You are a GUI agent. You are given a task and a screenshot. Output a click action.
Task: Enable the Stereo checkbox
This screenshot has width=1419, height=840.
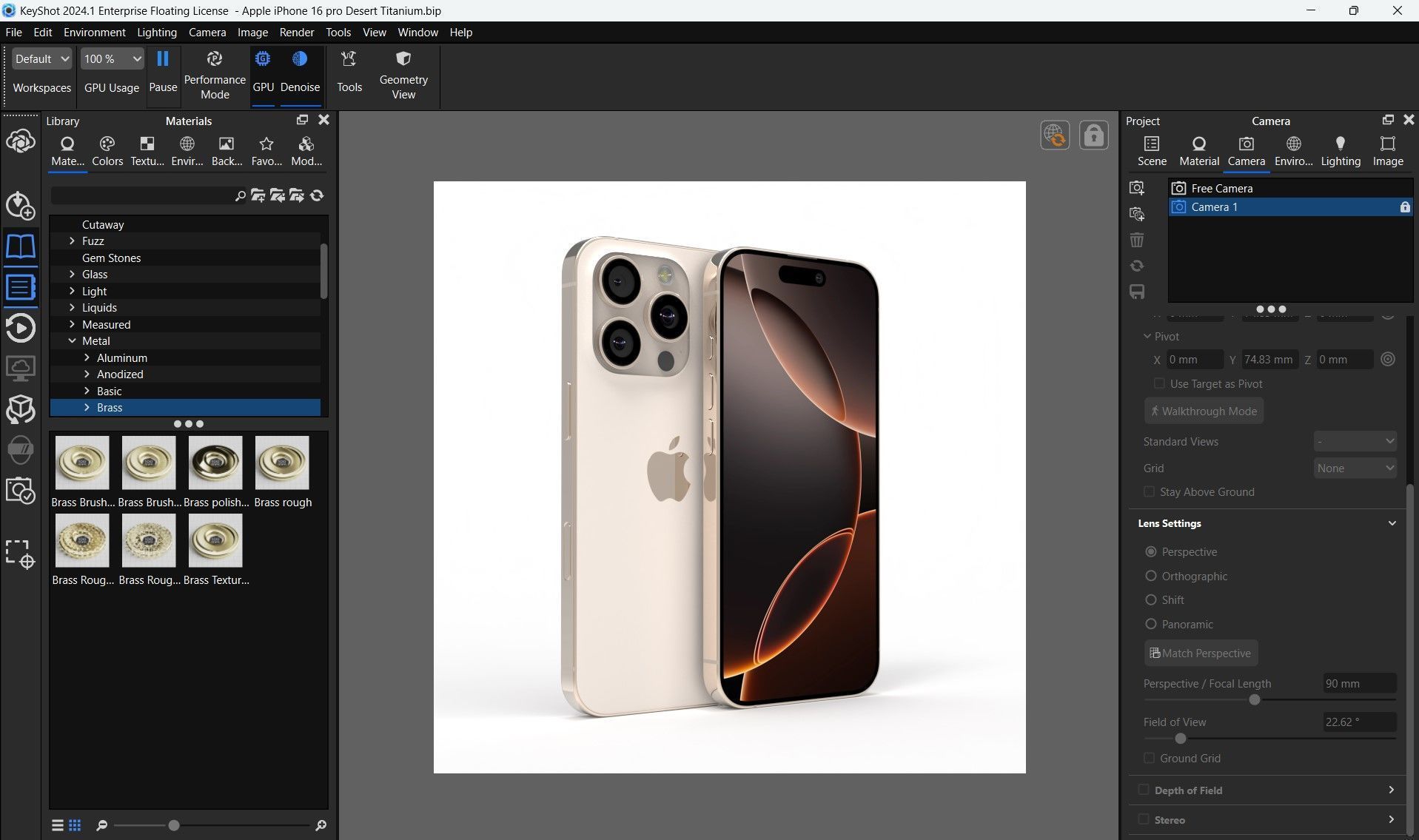[1143, 819]
